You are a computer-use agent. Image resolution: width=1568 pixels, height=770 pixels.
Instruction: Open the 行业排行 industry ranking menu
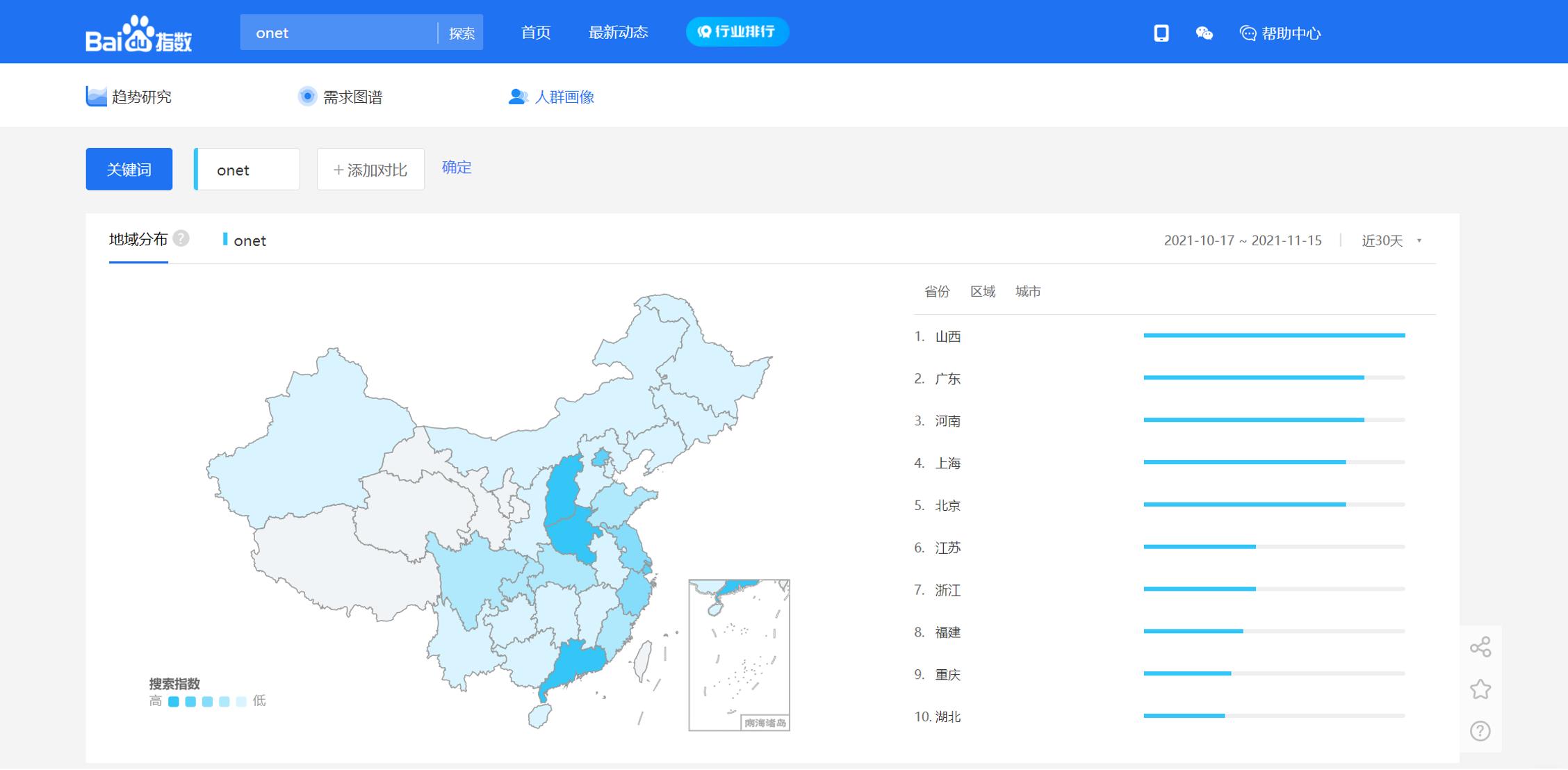click(736, 31)
